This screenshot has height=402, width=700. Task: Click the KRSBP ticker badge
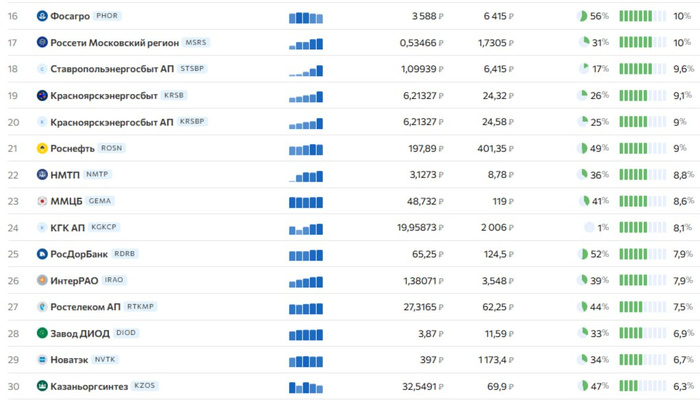point(192,121)
